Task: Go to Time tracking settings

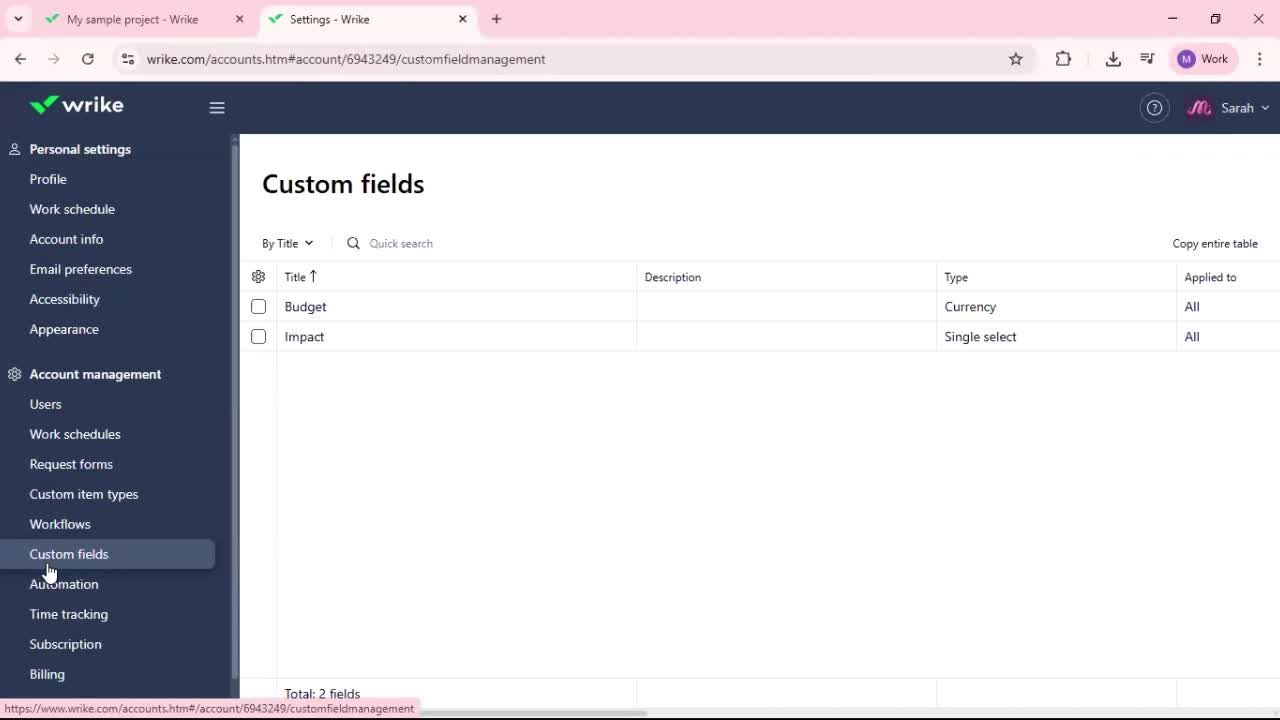Action: tap(69, 614)
